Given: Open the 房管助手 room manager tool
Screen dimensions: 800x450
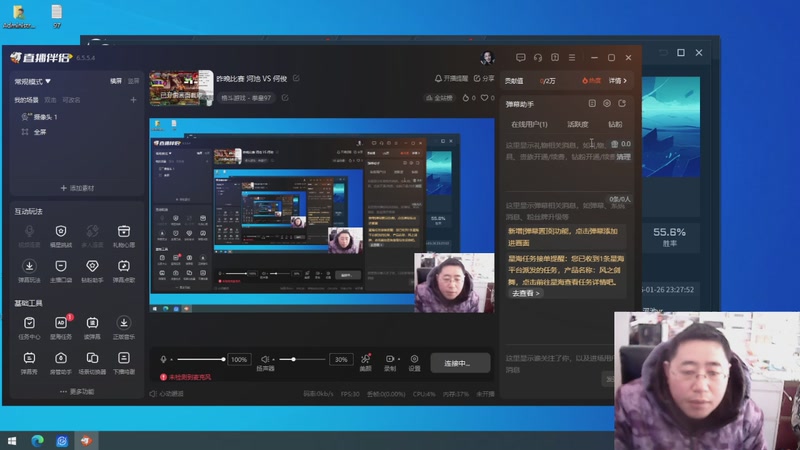Looking at the screenshot, I should pos(61,362).
